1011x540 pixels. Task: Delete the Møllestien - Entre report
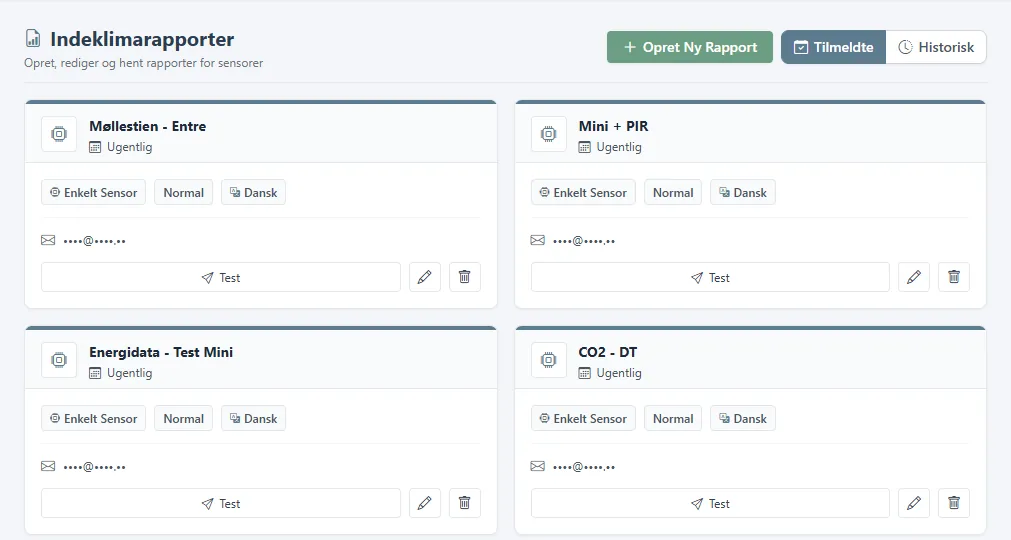[x=464, y=277]
